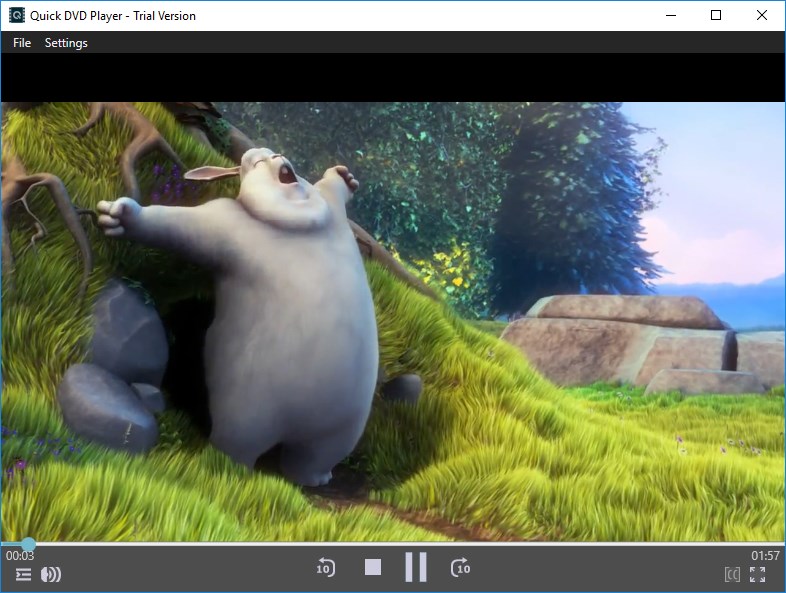Open the Settings menu
Screen dimensions: 786x593
point(66,43)
